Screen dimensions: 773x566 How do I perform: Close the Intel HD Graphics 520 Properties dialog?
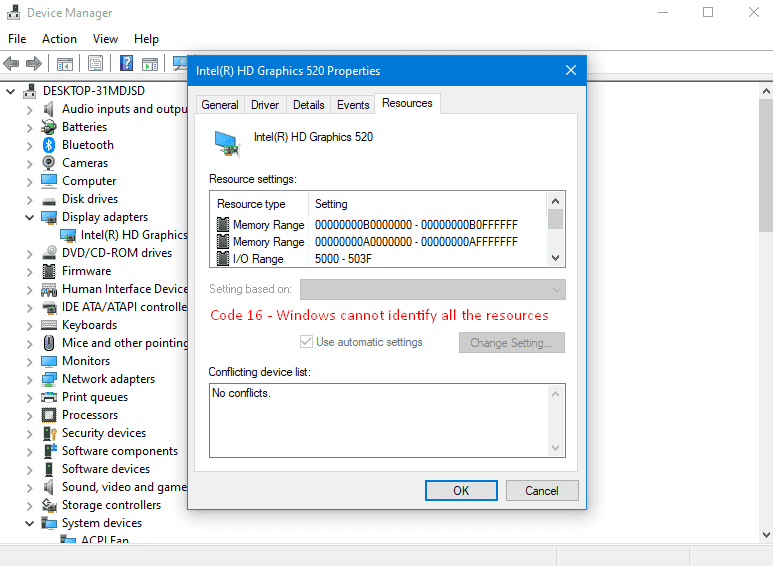pyautogui.click(x=571, y=71)
